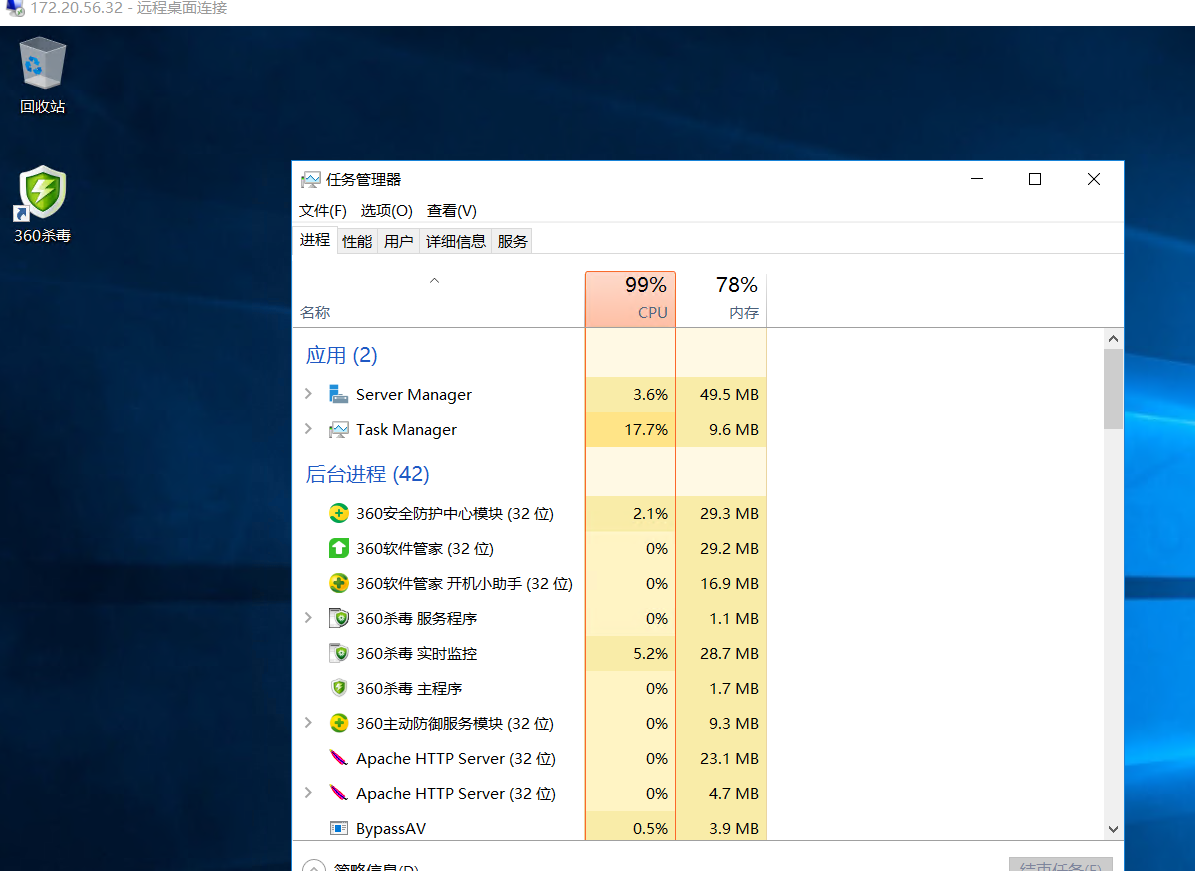Viewport: 1195px width, 871px height.
Task: Select the BypassAV process row
Action: [530, 828]
